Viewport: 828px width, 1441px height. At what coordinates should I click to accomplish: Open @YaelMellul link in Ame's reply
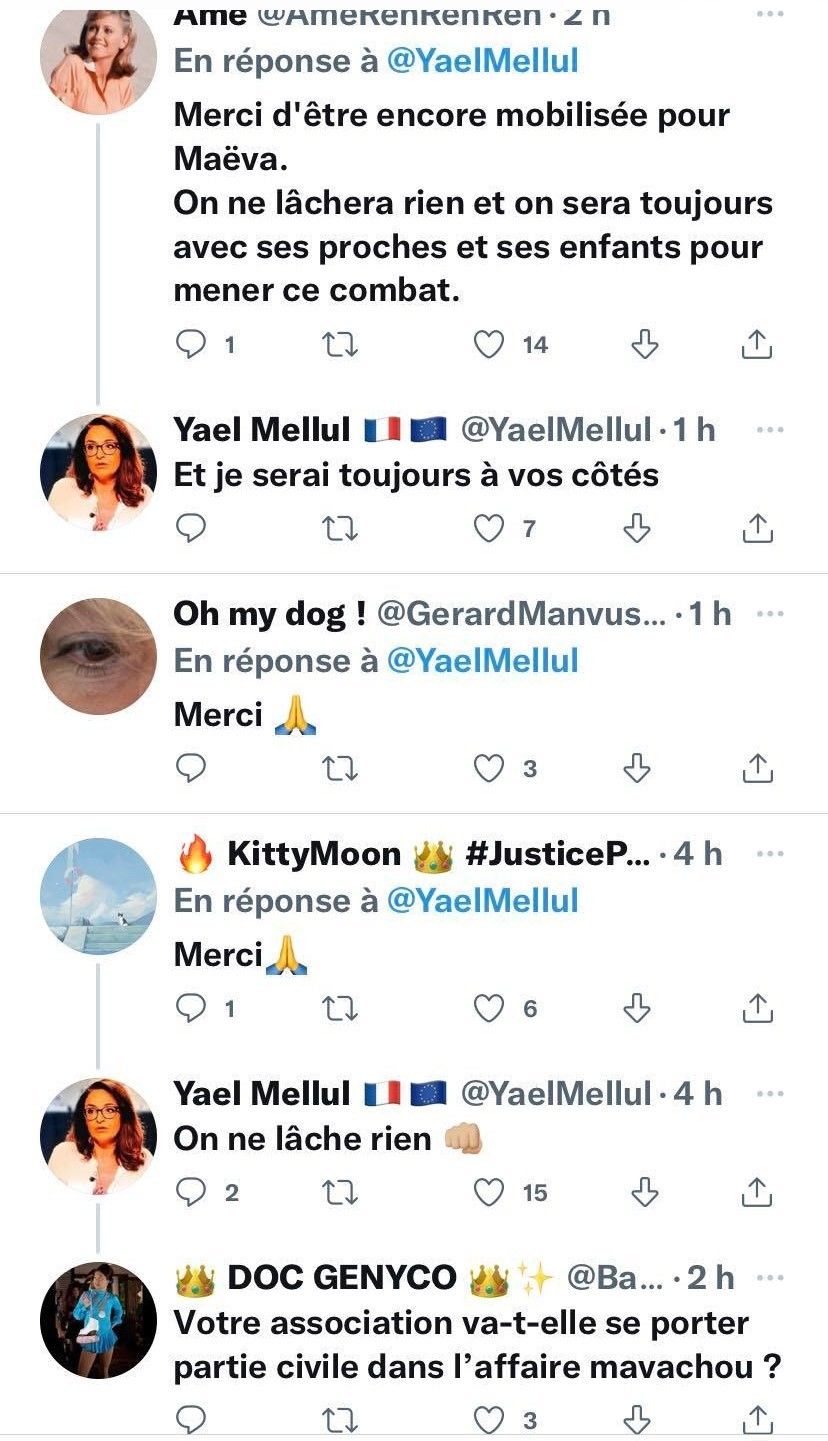tap(482, 61)
